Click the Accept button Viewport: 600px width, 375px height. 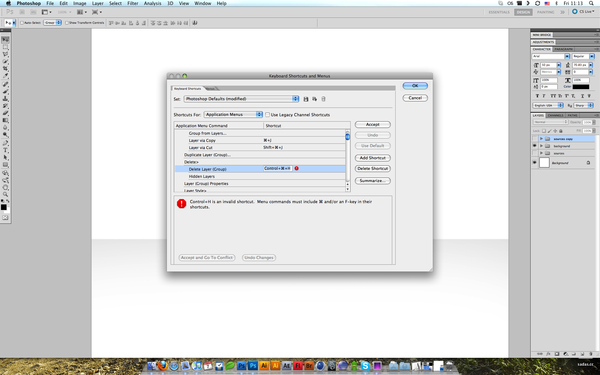pos(372,125)
